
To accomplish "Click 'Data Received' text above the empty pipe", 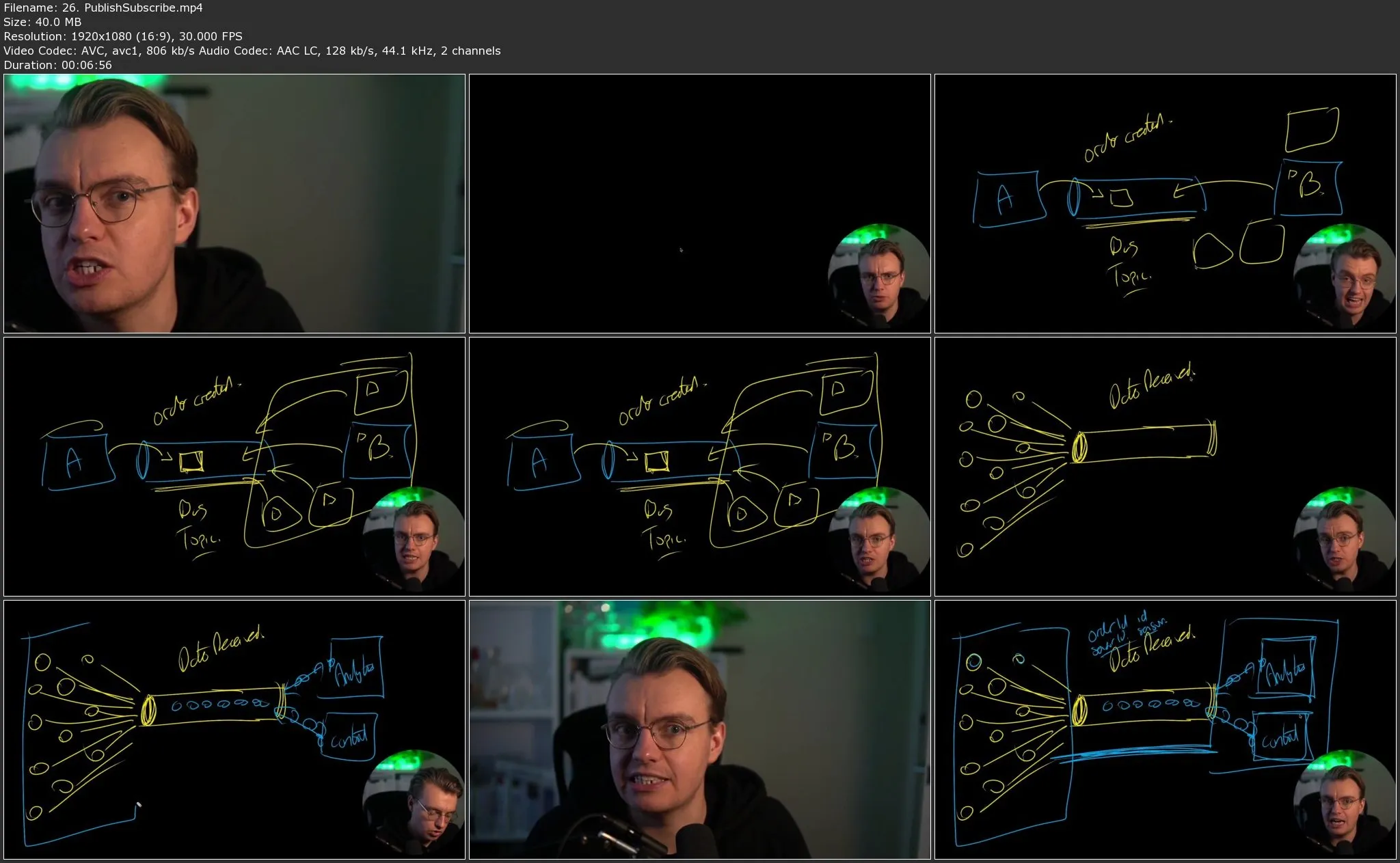I will click(x=1151, y=387).
